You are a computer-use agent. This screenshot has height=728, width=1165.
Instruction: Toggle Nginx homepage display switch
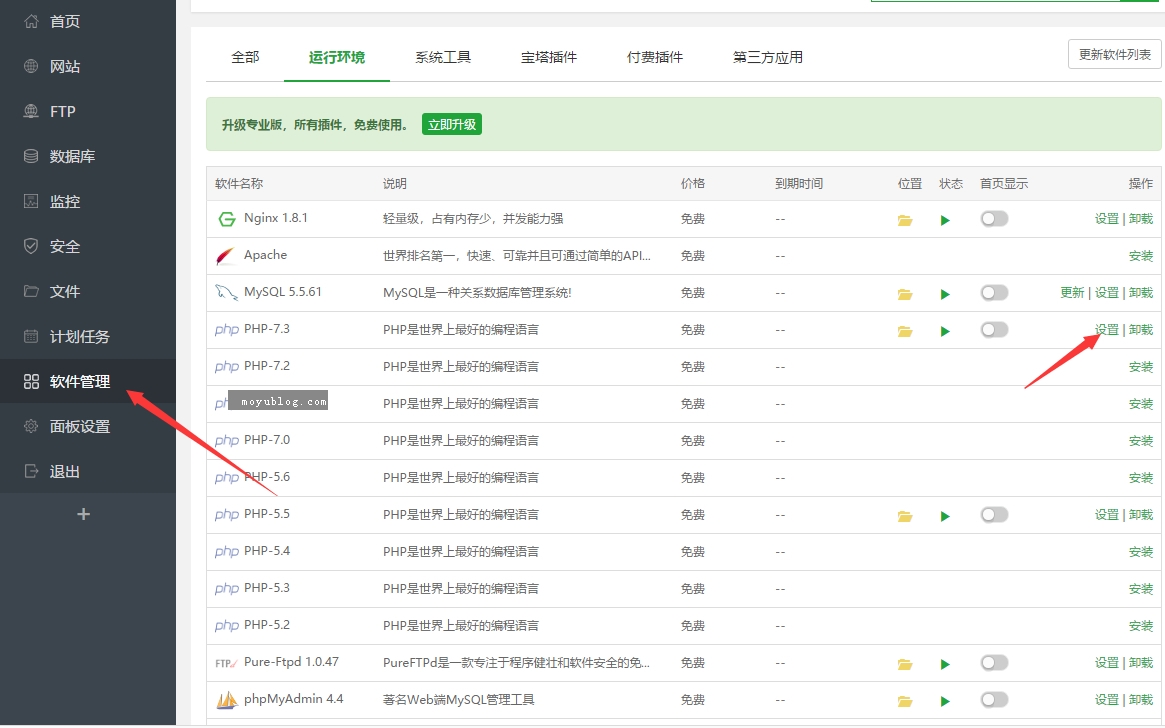click(x=994, y=219)
